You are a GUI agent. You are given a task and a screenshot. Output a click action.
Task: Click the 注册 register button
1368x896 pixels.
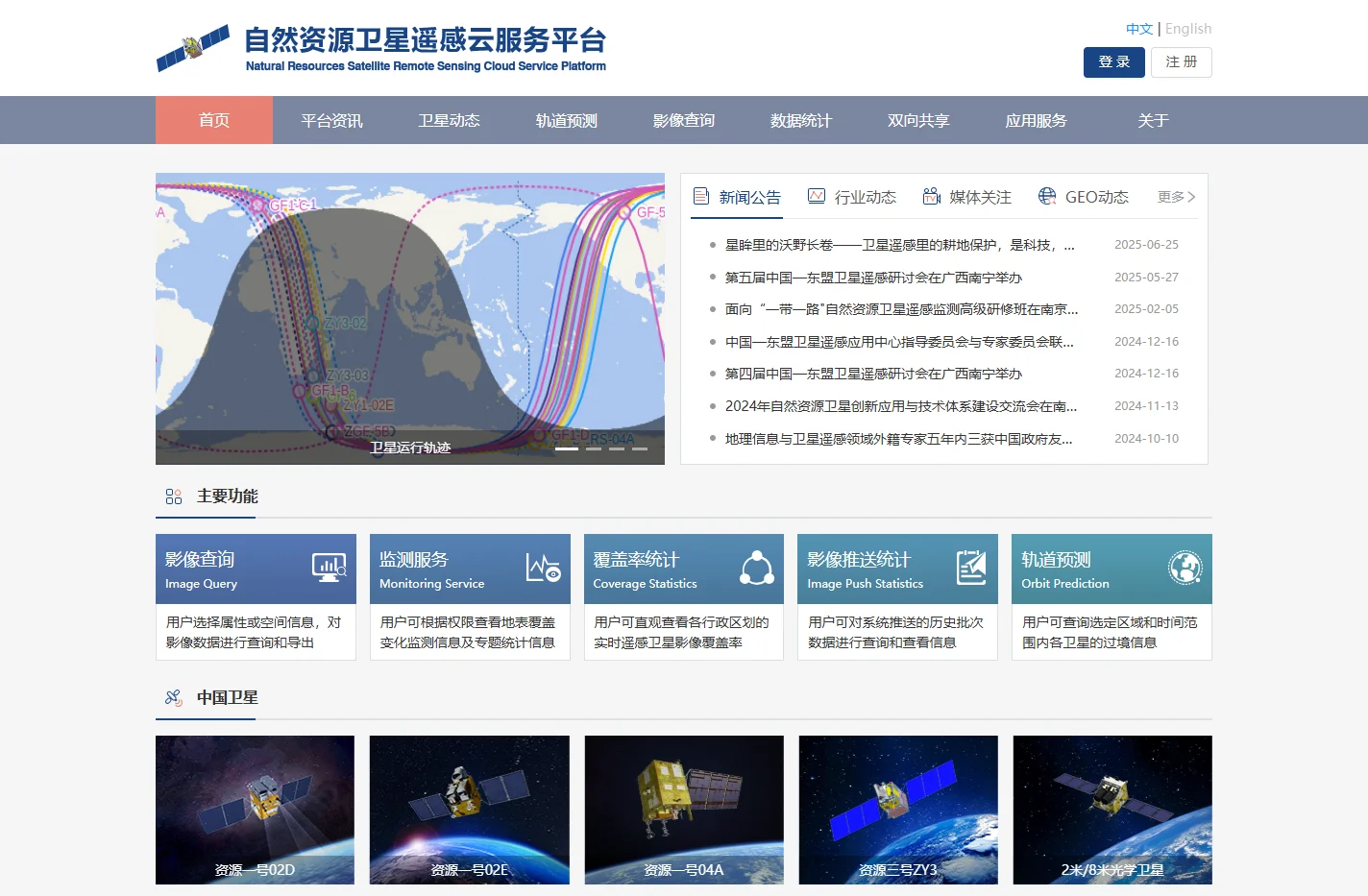[x=1182, y=61]
